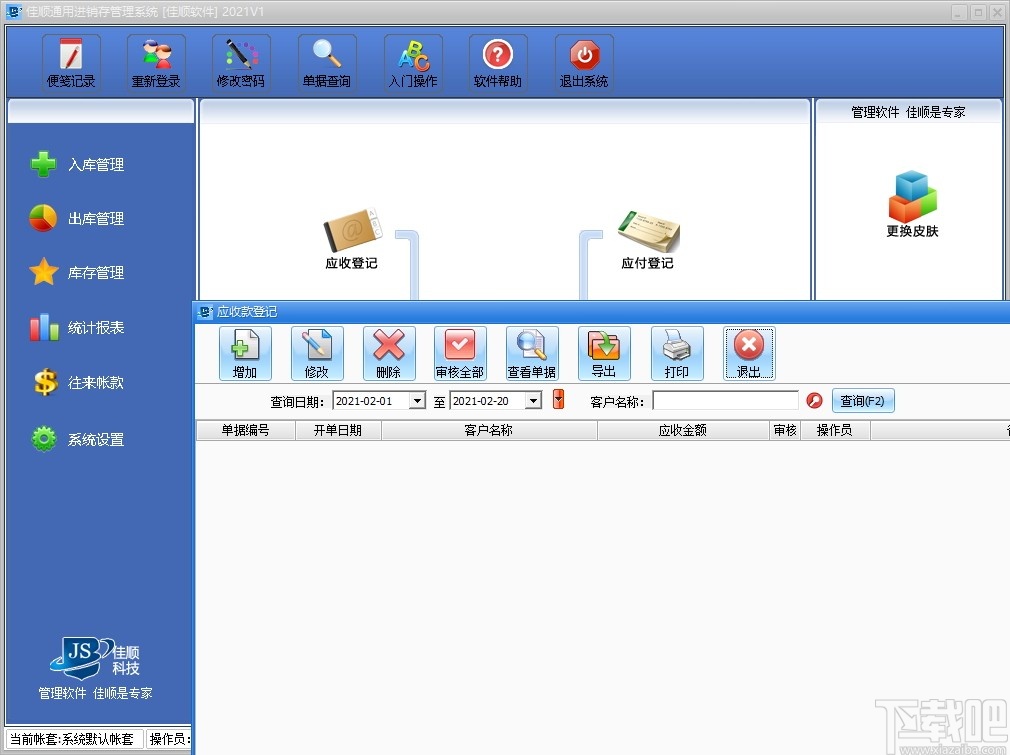Screen dimensions: 1010x755
Task: Click the 审核 column header
Action: point(785,430)
